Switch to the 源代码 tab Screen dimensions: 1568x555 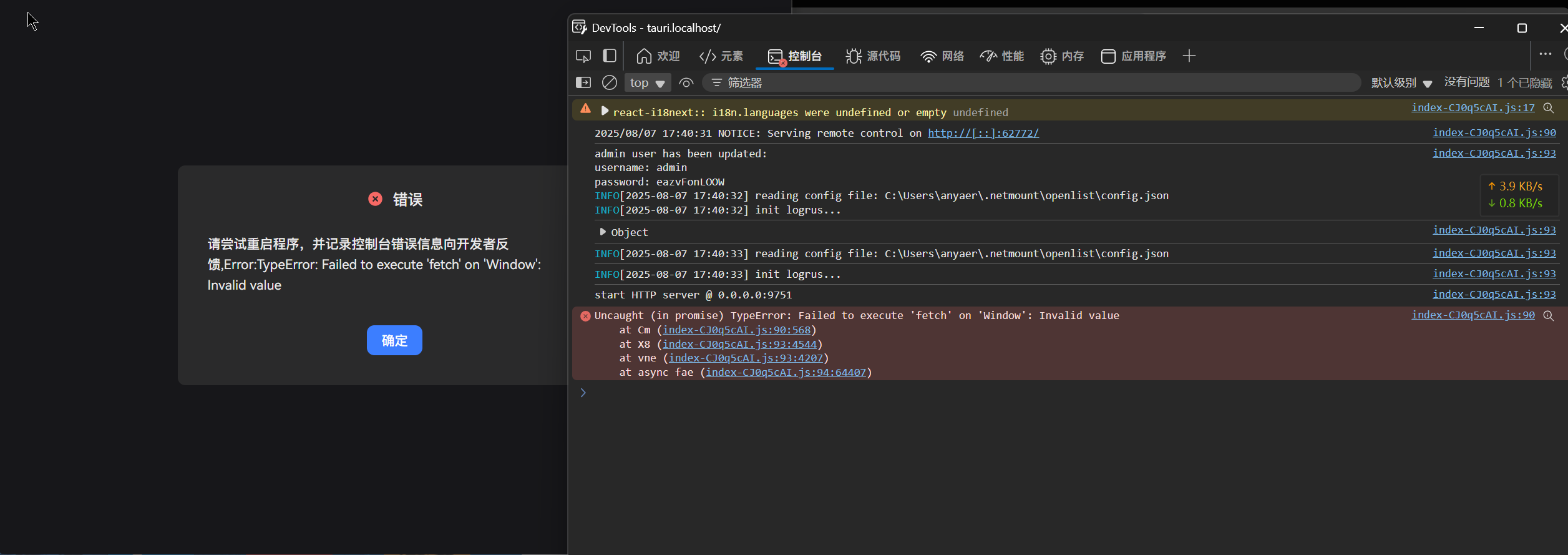click(873, 56)
